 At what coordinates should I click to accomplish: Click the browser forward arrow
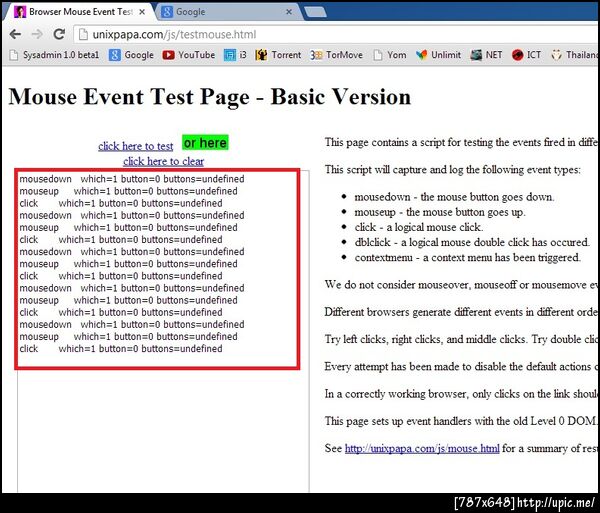(37, 34)
